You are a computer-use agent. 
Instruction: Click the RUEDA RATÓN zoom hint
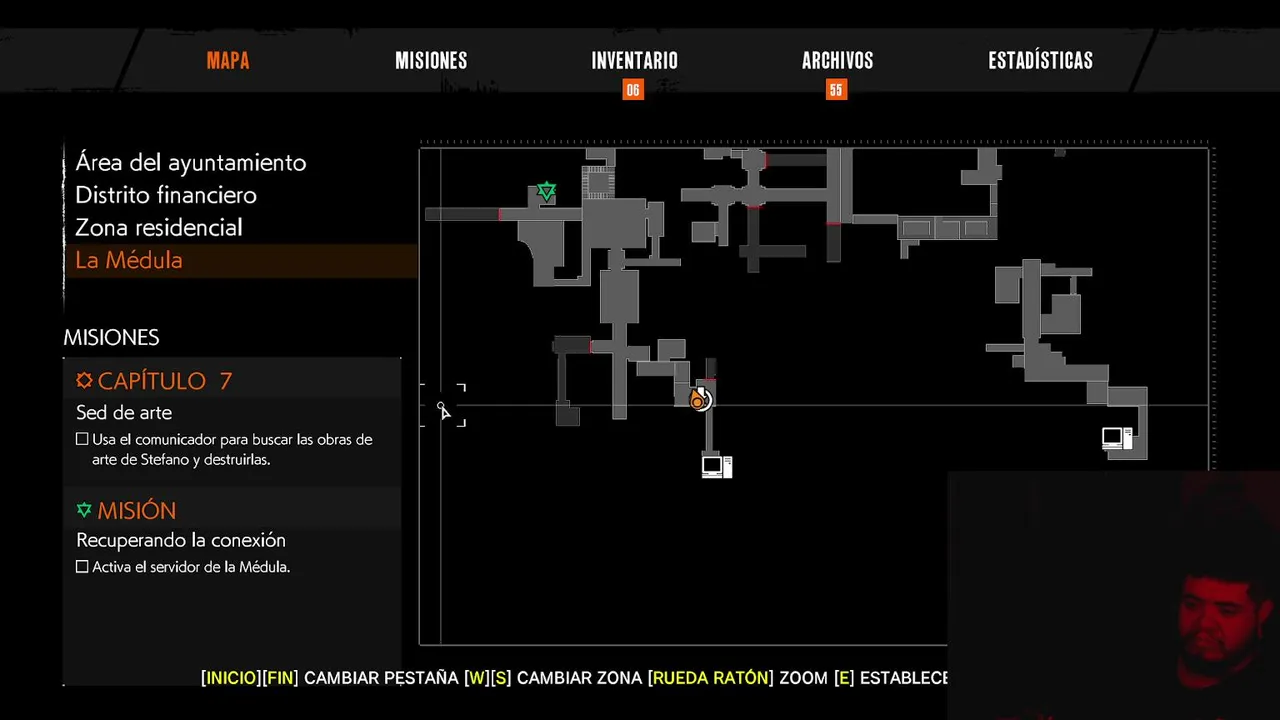(x=711, y=678)
